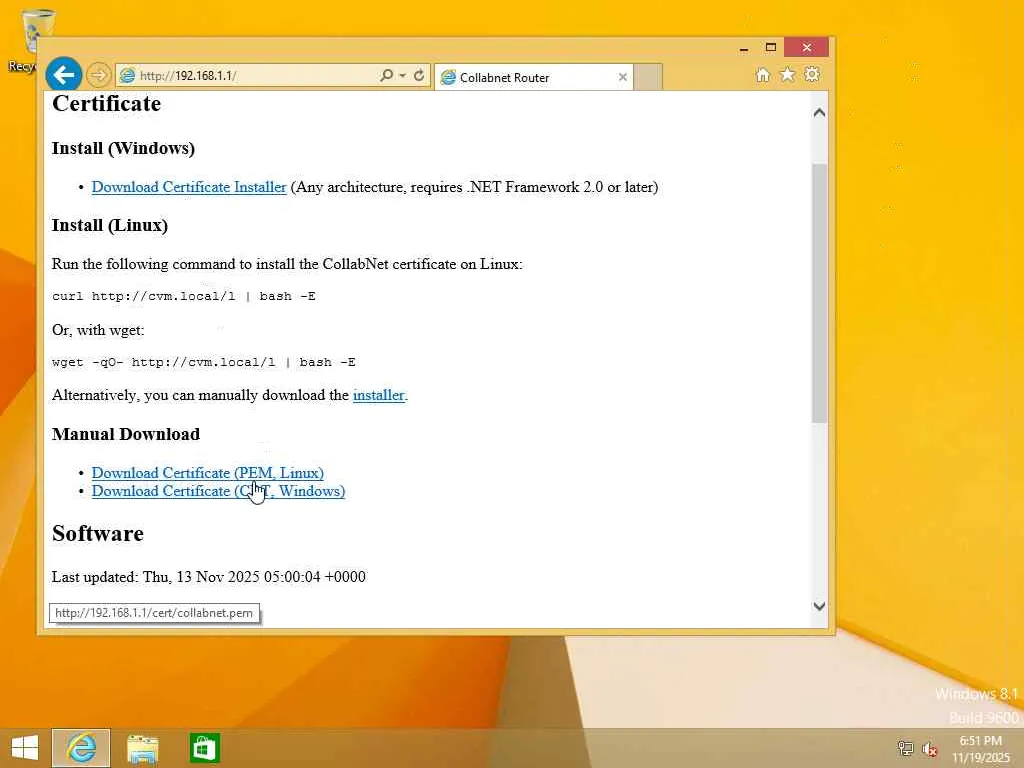This screenshot has height=768, width=1024.
Task: Click the Install (Linux) heading
Action: coord(110,225)
